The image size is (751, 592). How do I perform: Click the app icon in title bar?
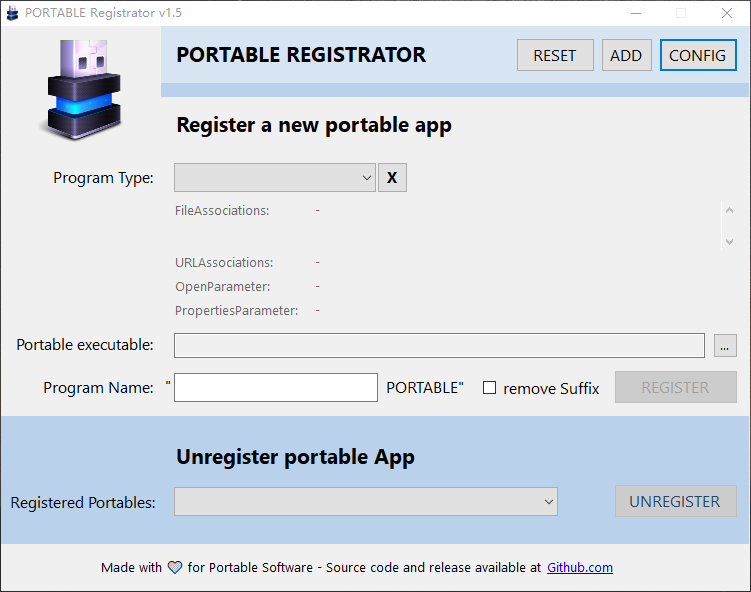click(12, 13)
